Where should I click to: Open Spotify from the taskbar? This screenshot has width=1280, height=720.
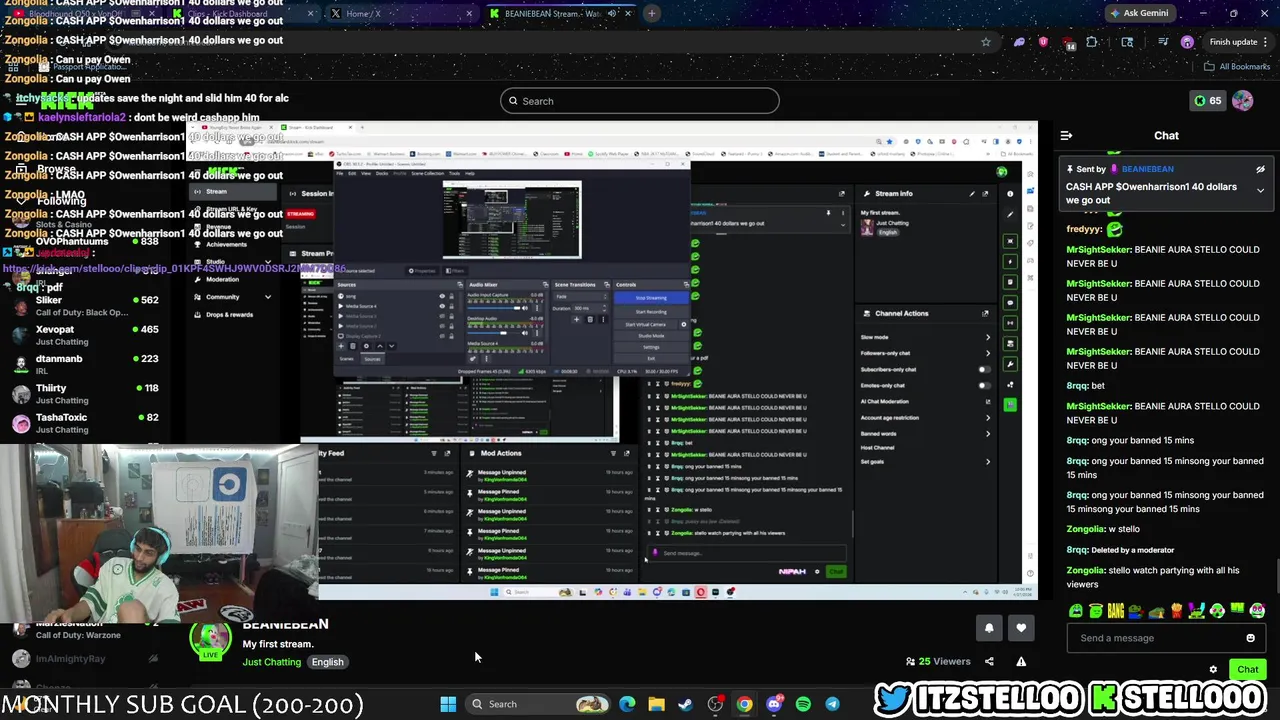point(803,704)
